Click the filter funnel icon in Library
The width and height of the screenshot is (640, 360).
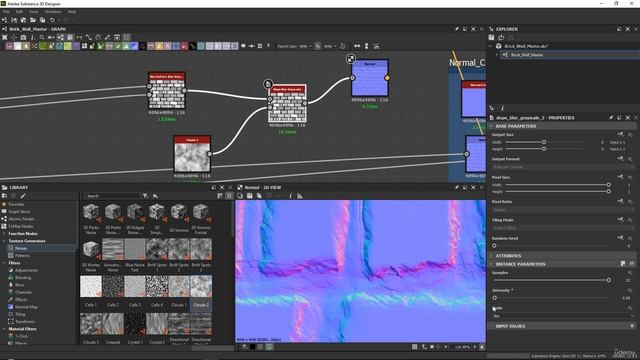tap(145, 196)
